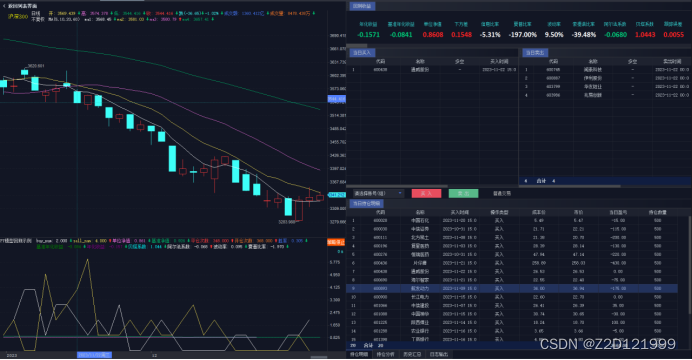Screen dimensions: 692x360
Task: Select the 回测收益 panel tab
Action: coord(362,6)
